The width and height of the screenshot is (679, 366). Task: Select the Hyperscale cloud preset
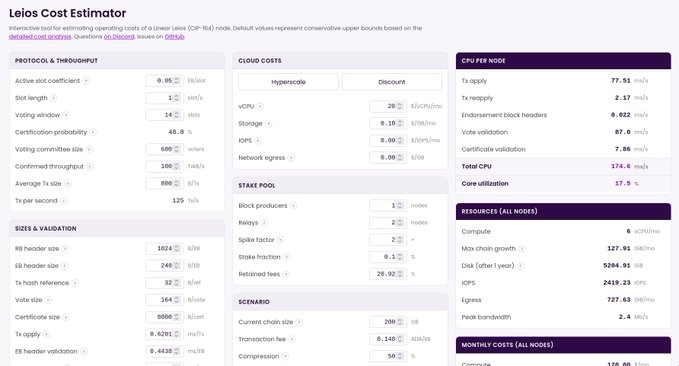pyautogui.click(x=288, y=82)
